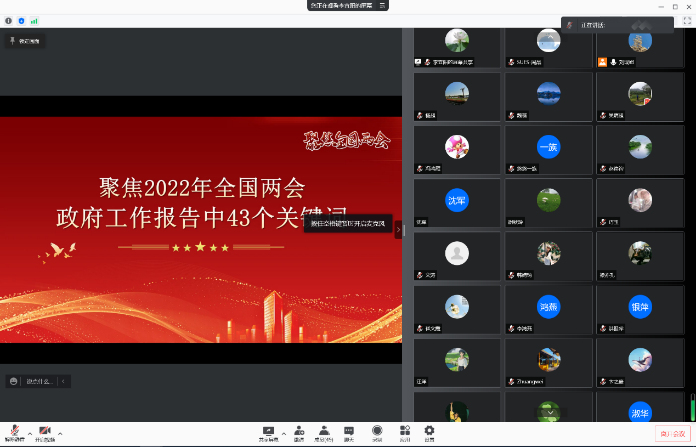Image resolution: width=696 pixels, height=447 pixels.
Task: Open the invite participants icon
Action: (x=299, y=432)
